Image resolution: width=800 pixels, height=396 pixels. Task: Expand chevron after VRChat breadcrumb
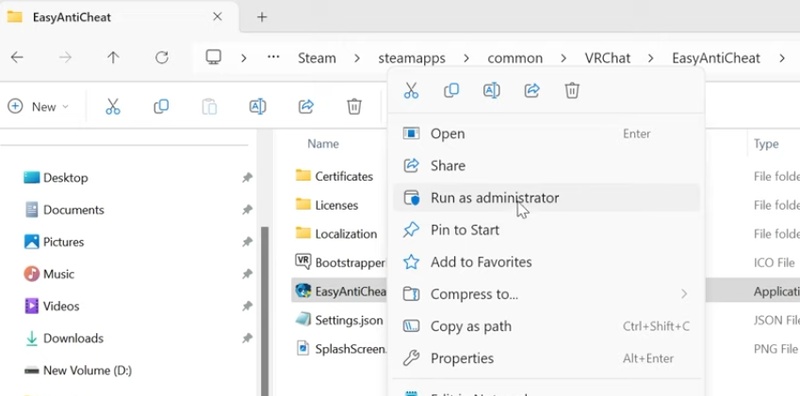tap(651, 59)
